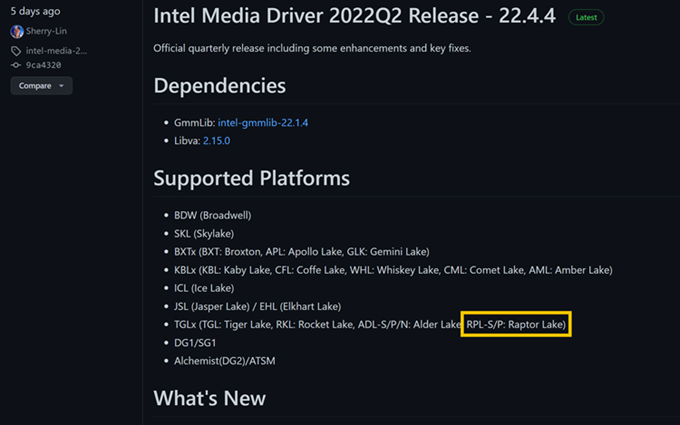The image size is (680, 425).
Task: Click the JSL (Jasper Lake) / EHL list item
Action: point(257,307)
